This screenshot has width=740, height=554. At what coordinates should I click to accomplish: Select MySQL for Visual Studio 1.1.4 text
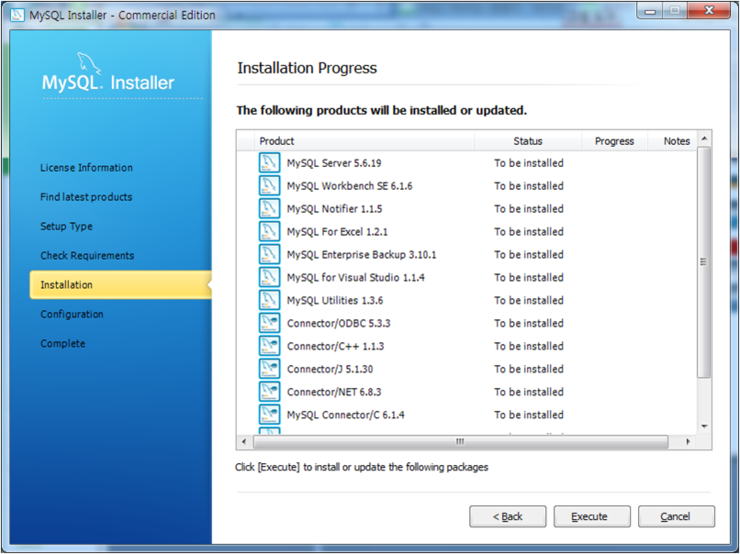click(x=356, y=277)
